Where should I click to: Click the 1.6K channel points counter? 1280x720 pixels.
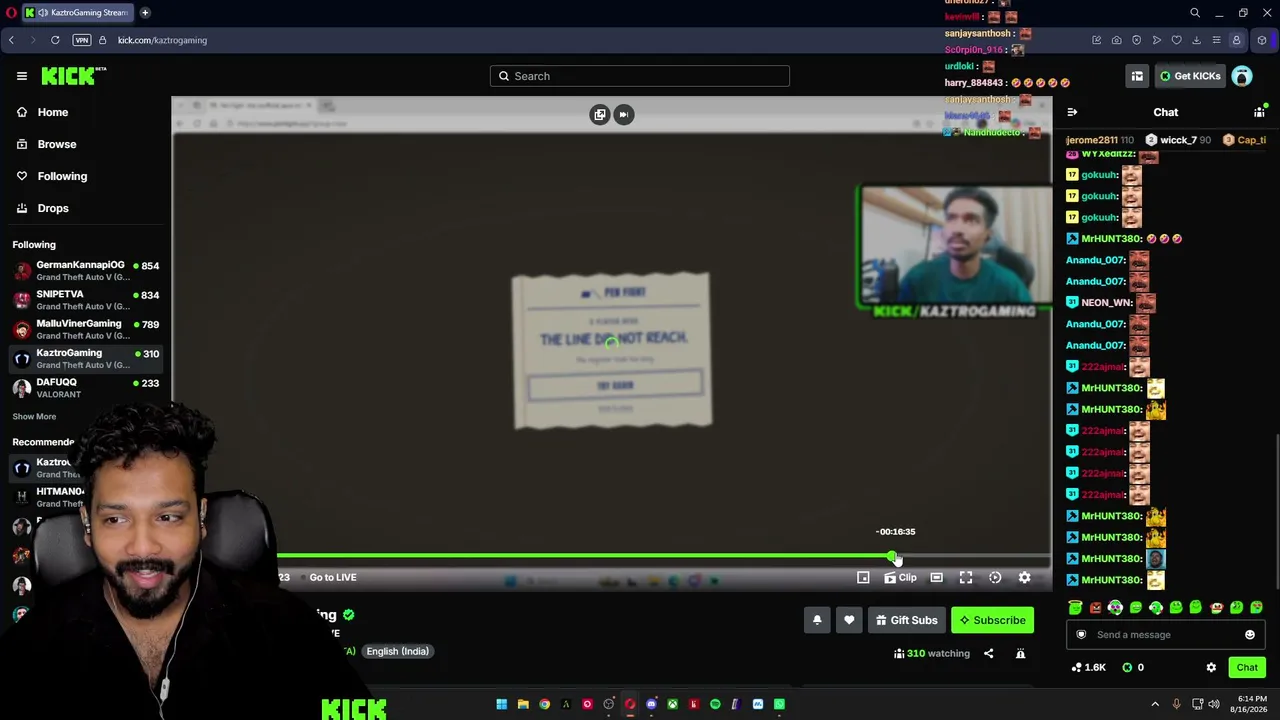(x=1088, y=667)
